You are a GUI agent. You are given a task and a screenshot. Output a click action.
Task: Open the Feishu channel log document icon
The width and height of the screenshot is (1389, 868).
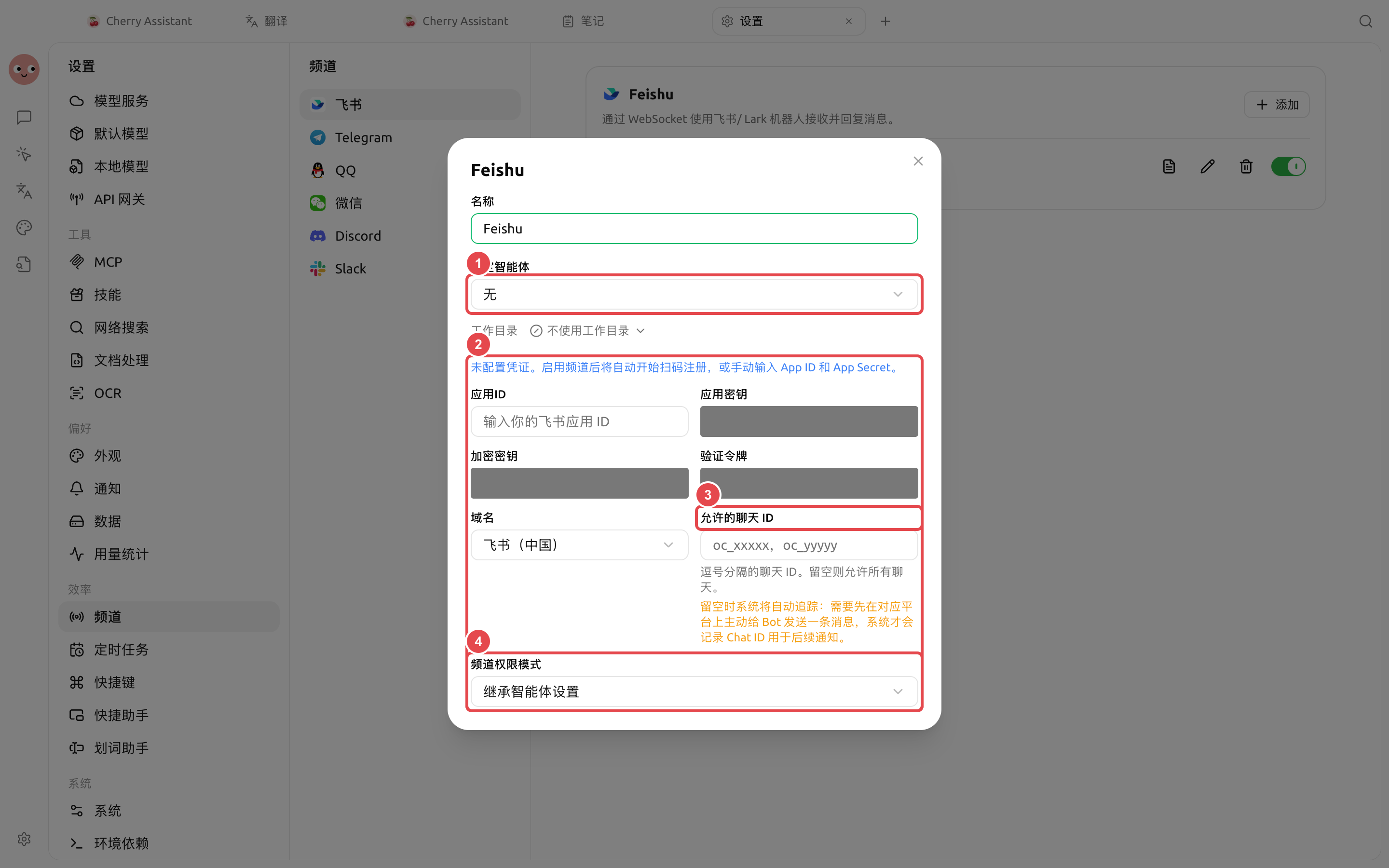click(1169, 166)
